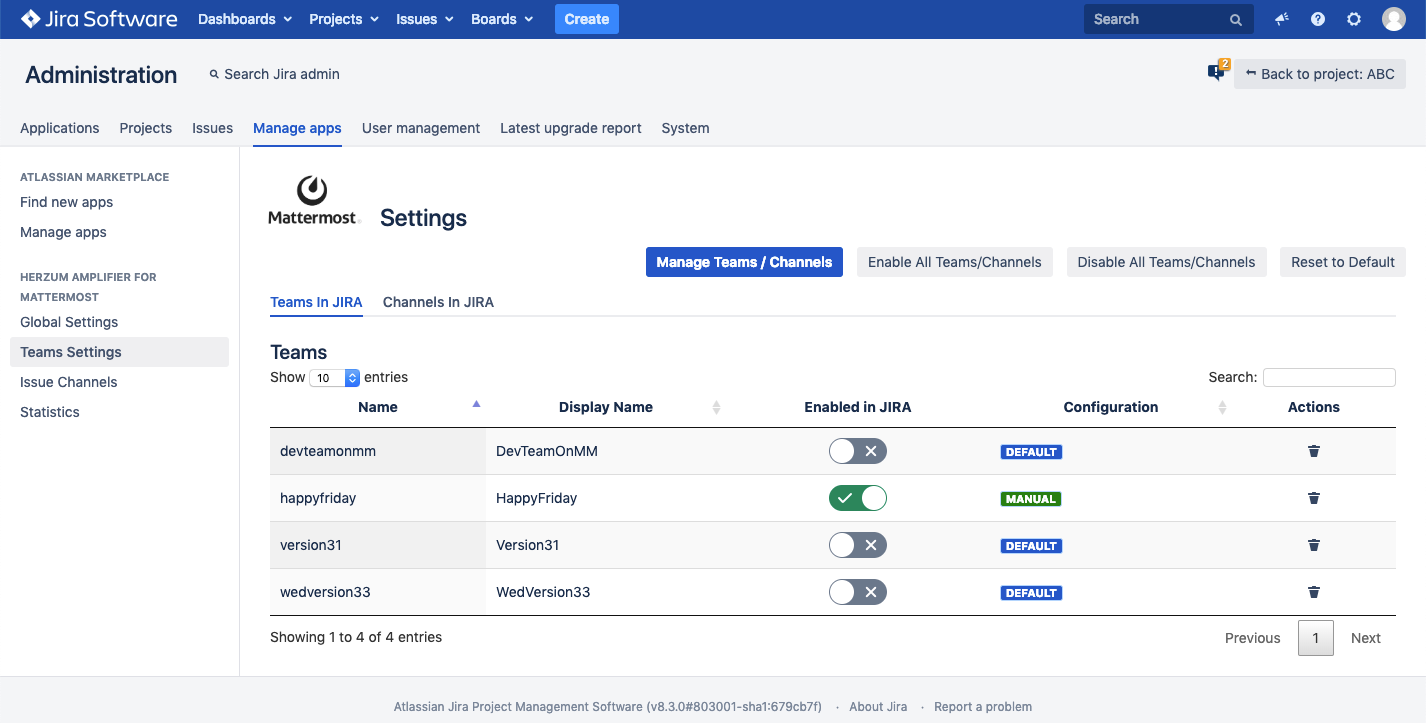This screenshot has width=1426, height=723.
Task: Expand the Boards dropdown menu
Action: tap(502, 19)
